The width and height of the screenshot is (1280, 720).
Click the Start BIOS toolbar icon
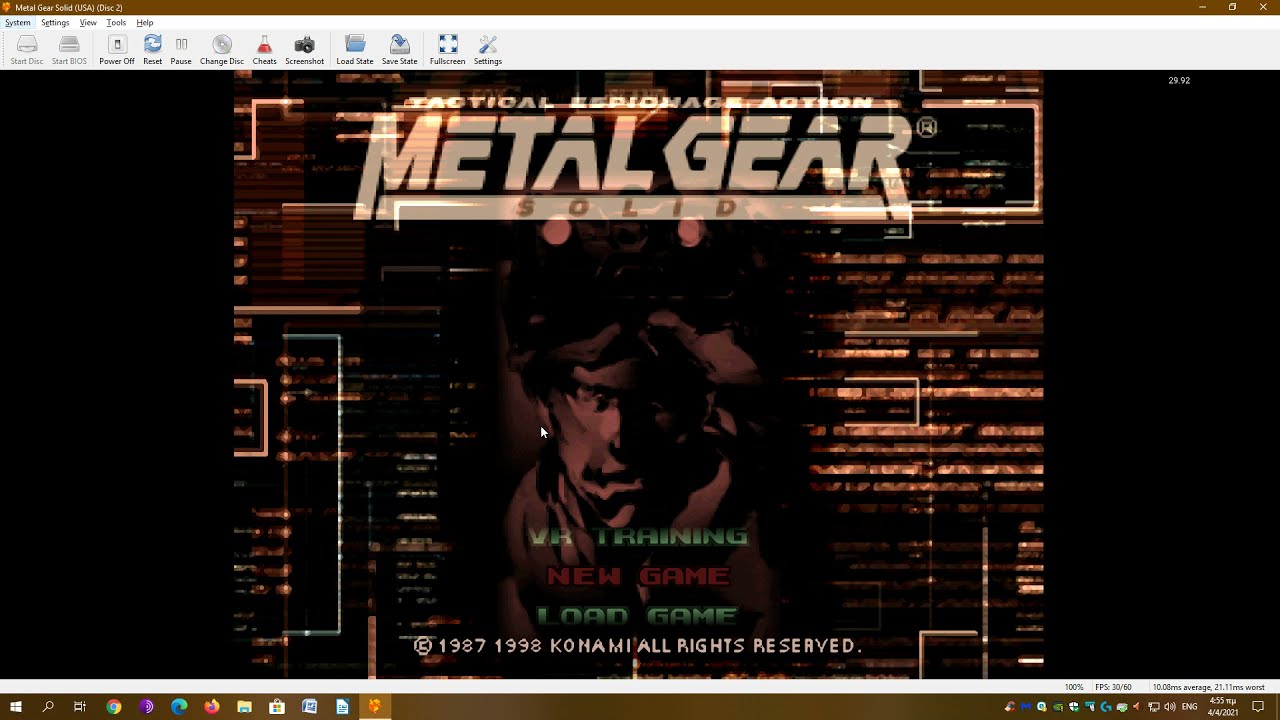69,50
